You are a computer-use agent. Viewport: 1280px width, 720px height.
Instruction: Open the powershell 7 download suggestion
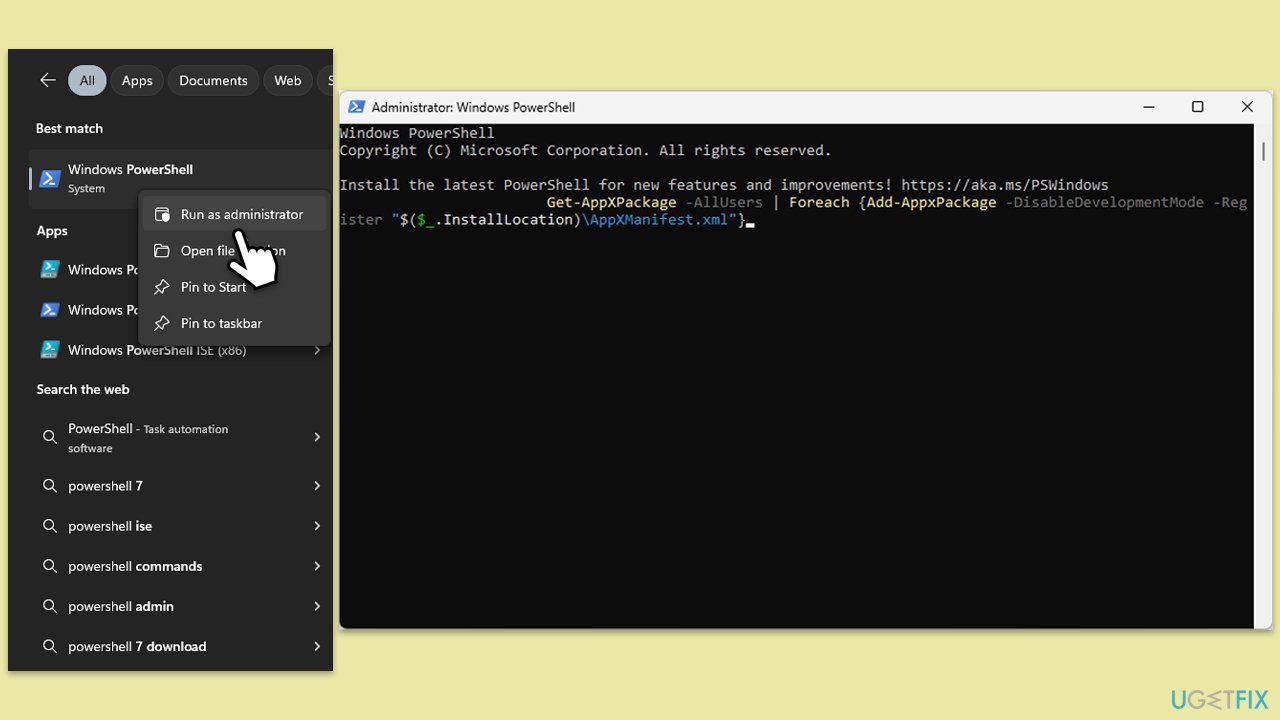coord(137,646)
